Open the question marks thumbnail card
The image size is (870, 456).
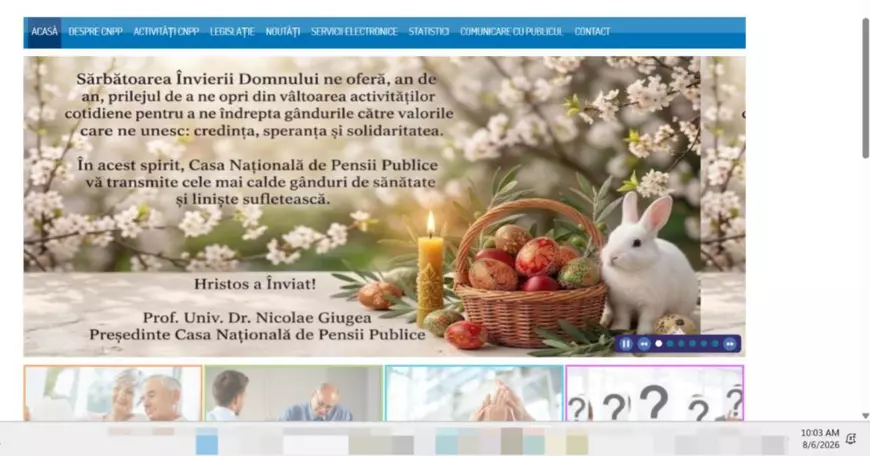655,393
